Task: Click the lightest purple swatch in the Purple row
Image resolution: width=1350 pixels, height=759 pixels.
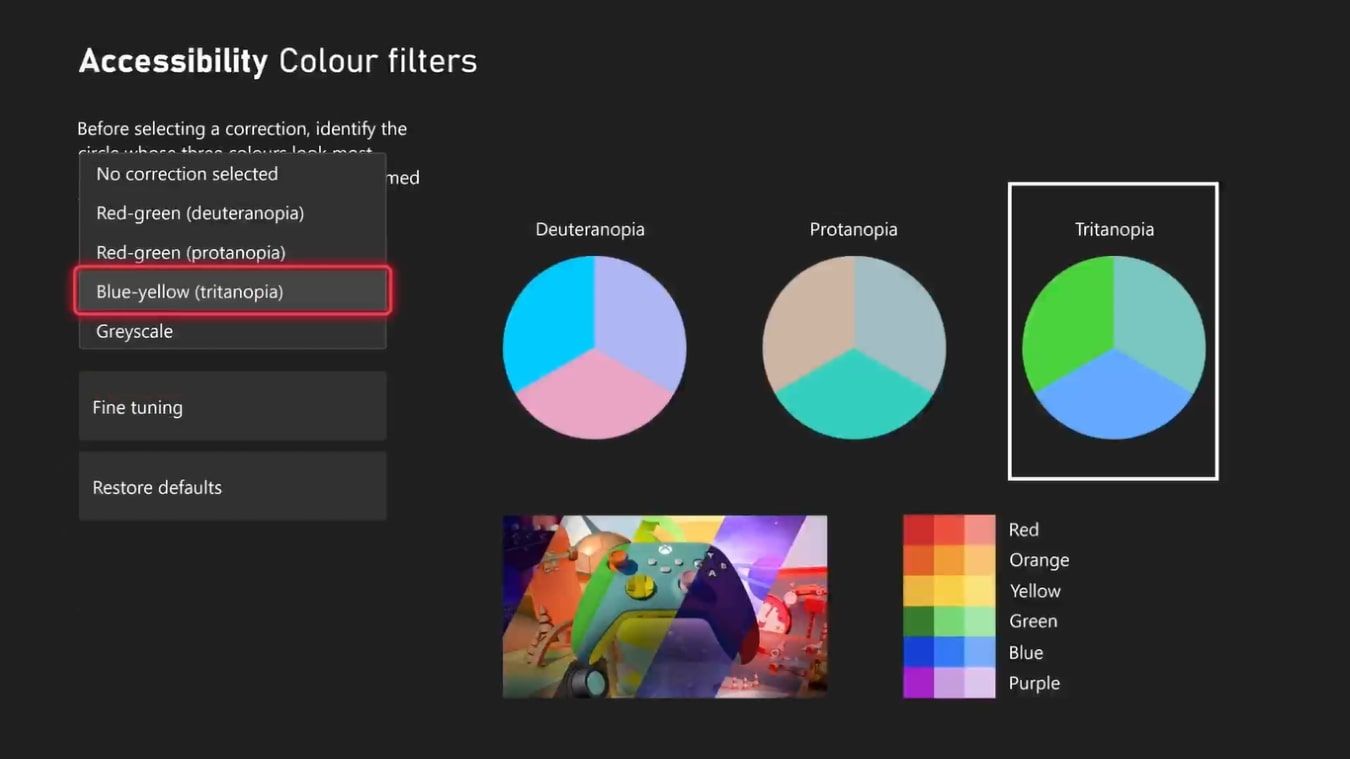Action: pos(980,683)
